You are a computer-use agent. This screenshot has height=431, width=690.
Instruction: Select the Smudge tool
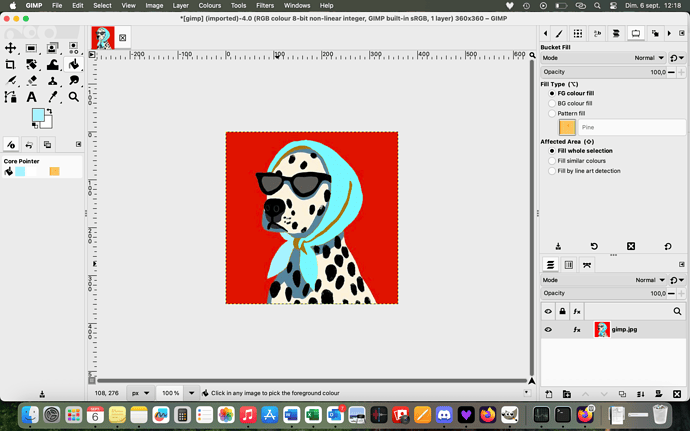point(73,81)
